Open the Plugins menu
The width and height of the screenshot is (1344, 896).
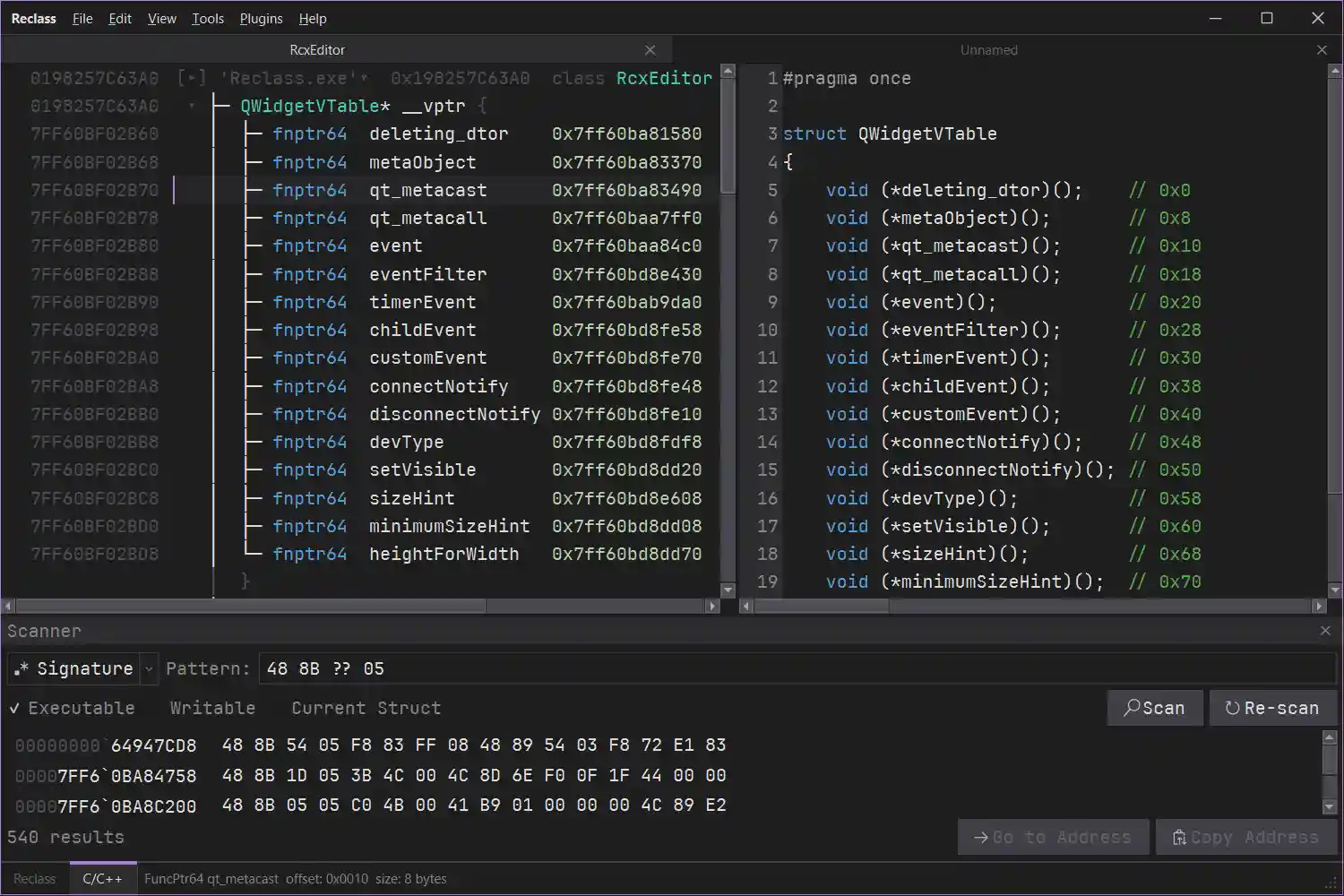coord(261,18)
